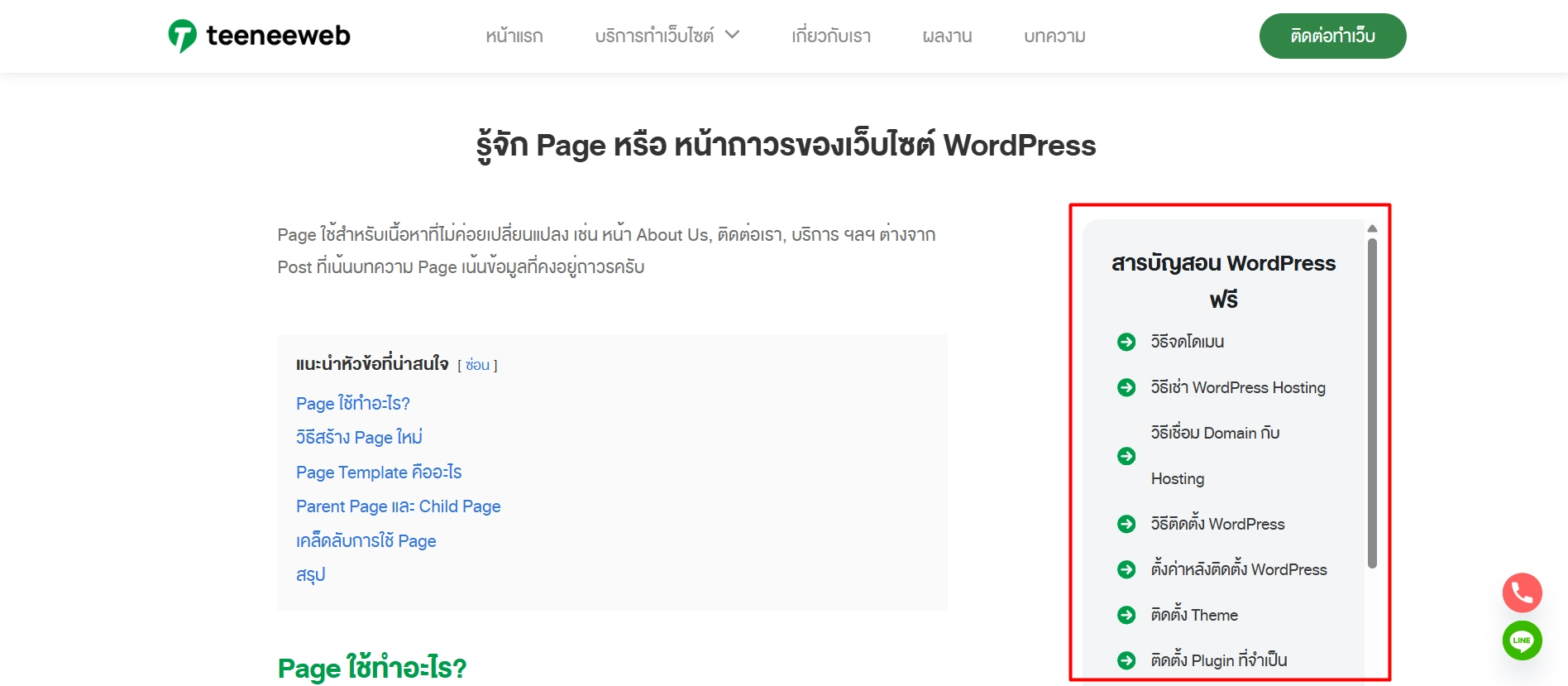Click the sidebar scrollbar thumb
Viewport: 1568px width, 686px height.
1372,403
